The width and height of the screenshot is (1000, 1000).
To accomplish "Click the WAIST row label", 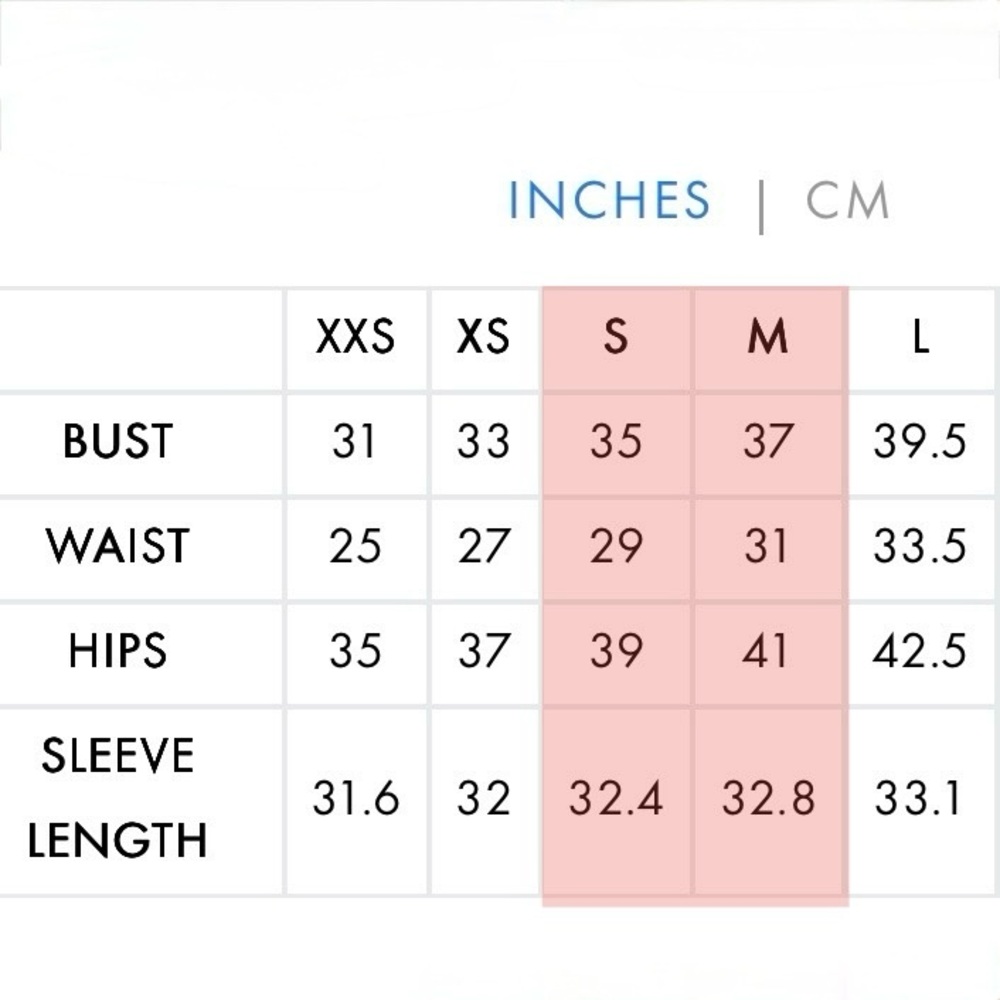I will tap(118, 545).
